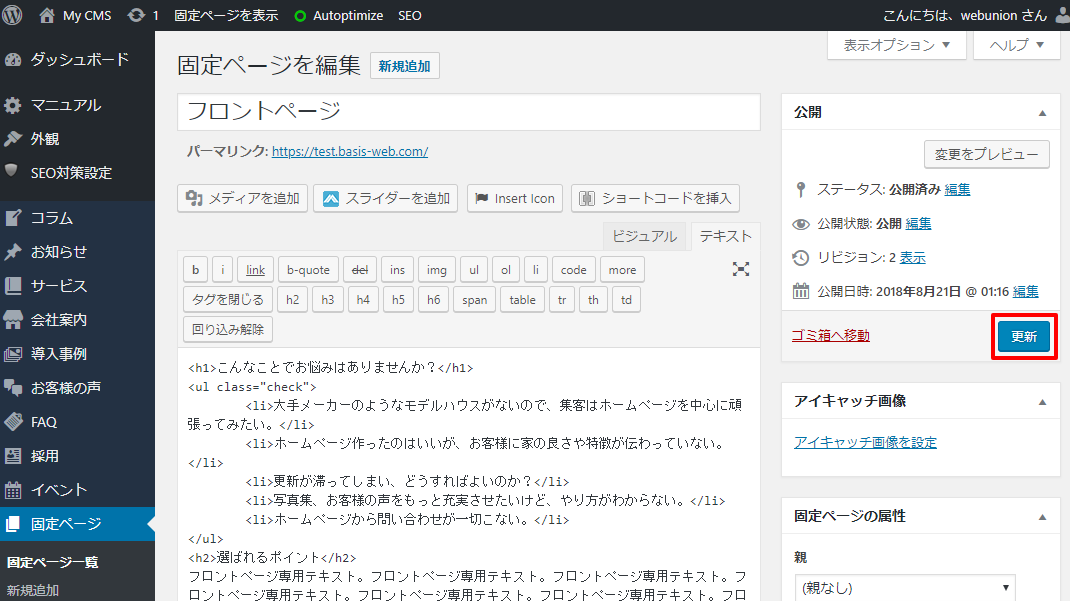Click the My CMS home icon
Viewport: 1070px width, 601px height.
point(46,15)
